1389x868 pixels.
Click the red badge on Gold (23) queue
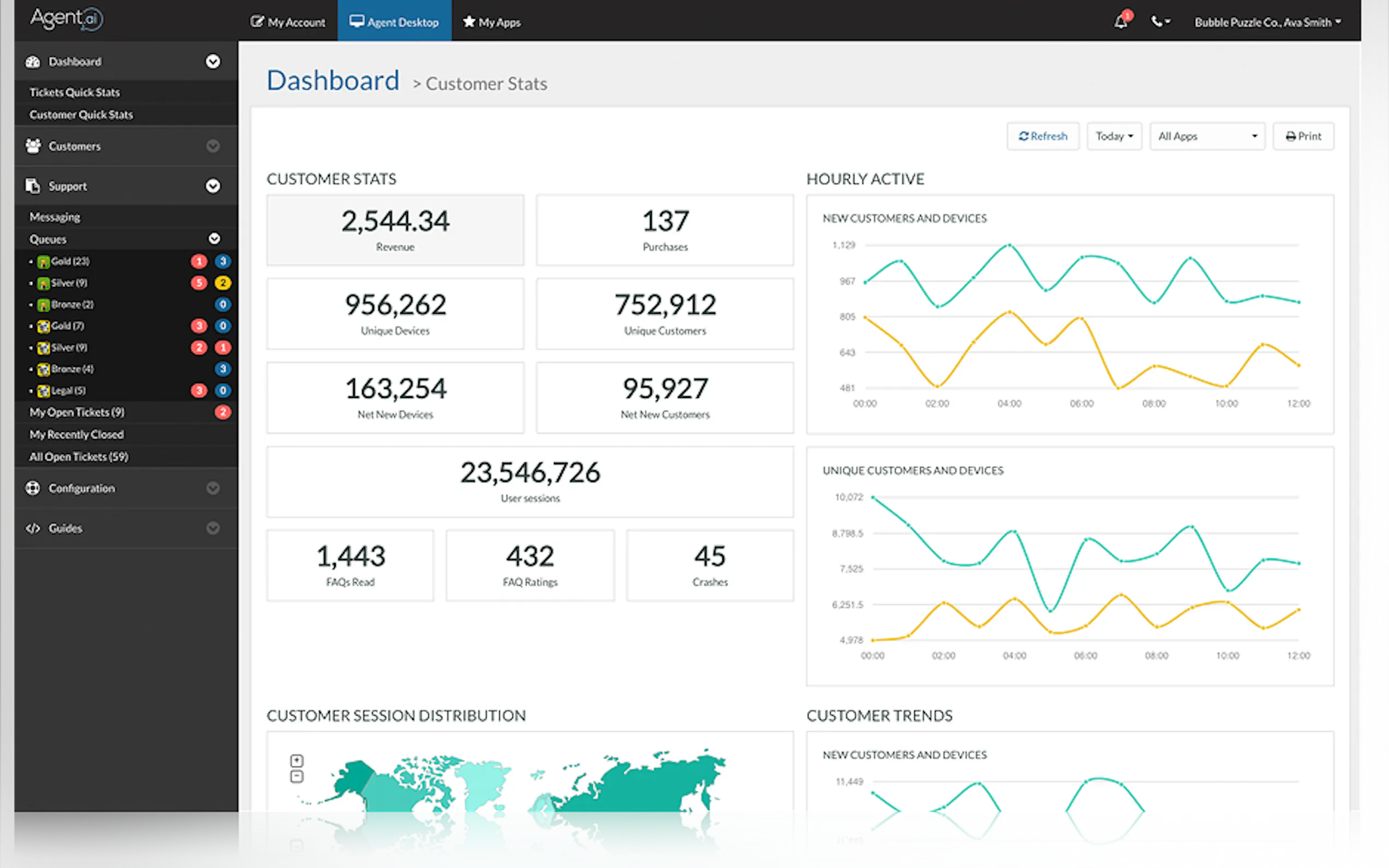point(199,261)
